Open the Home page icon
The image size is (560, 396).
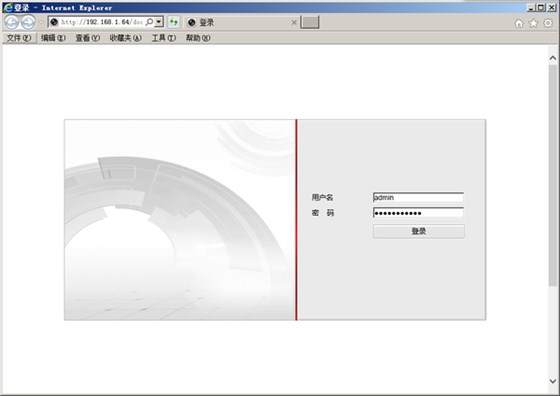coord(519,23)
